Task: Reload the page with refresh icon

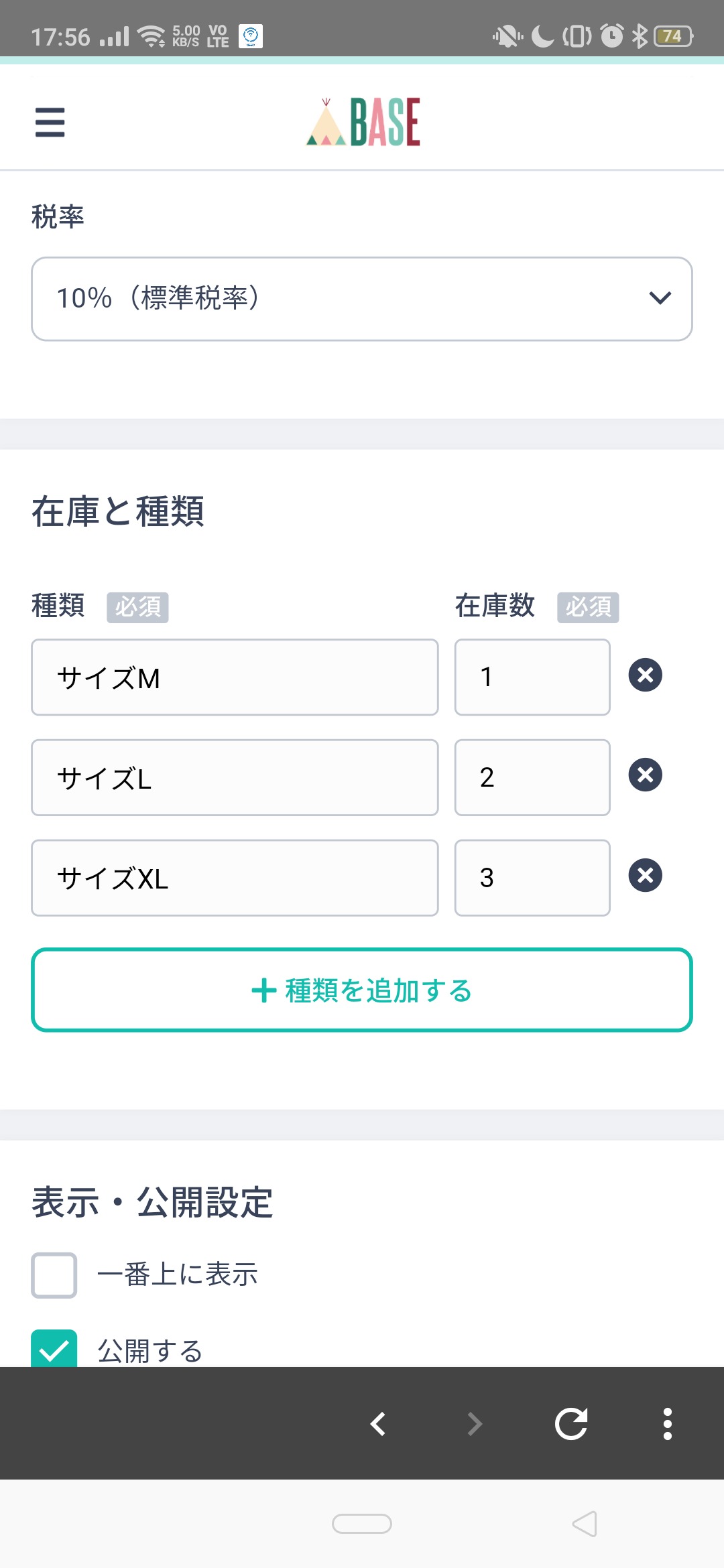Action: pyautogui.click(x=571, y=1423)
